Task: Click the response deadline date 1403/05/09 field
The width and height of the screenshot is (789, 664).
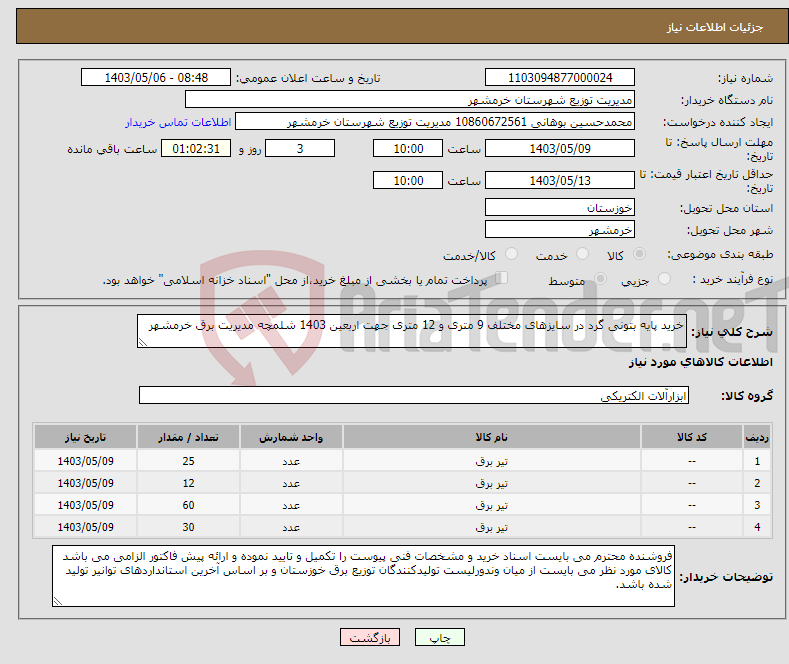Action: coord(560,148)
